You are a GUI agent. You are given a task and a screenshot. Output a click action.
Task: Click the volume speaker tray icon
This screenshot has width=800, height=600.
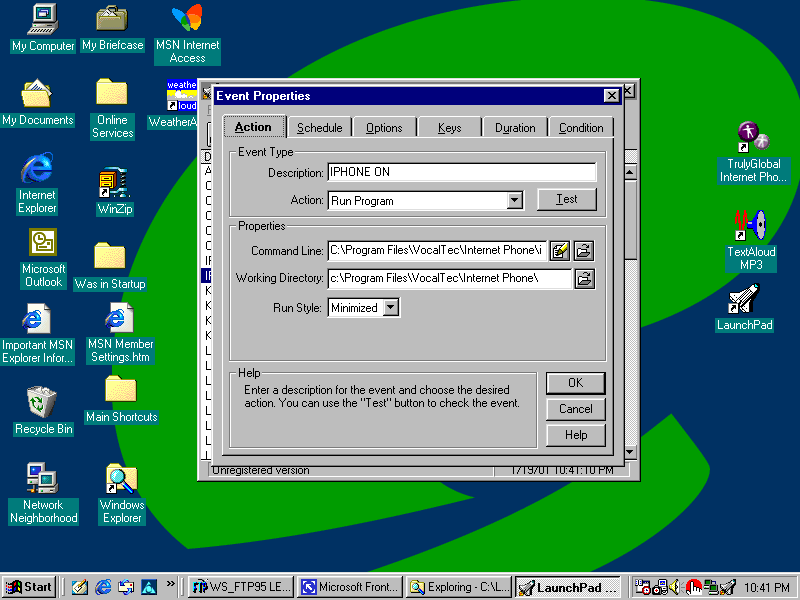point(674,587)
